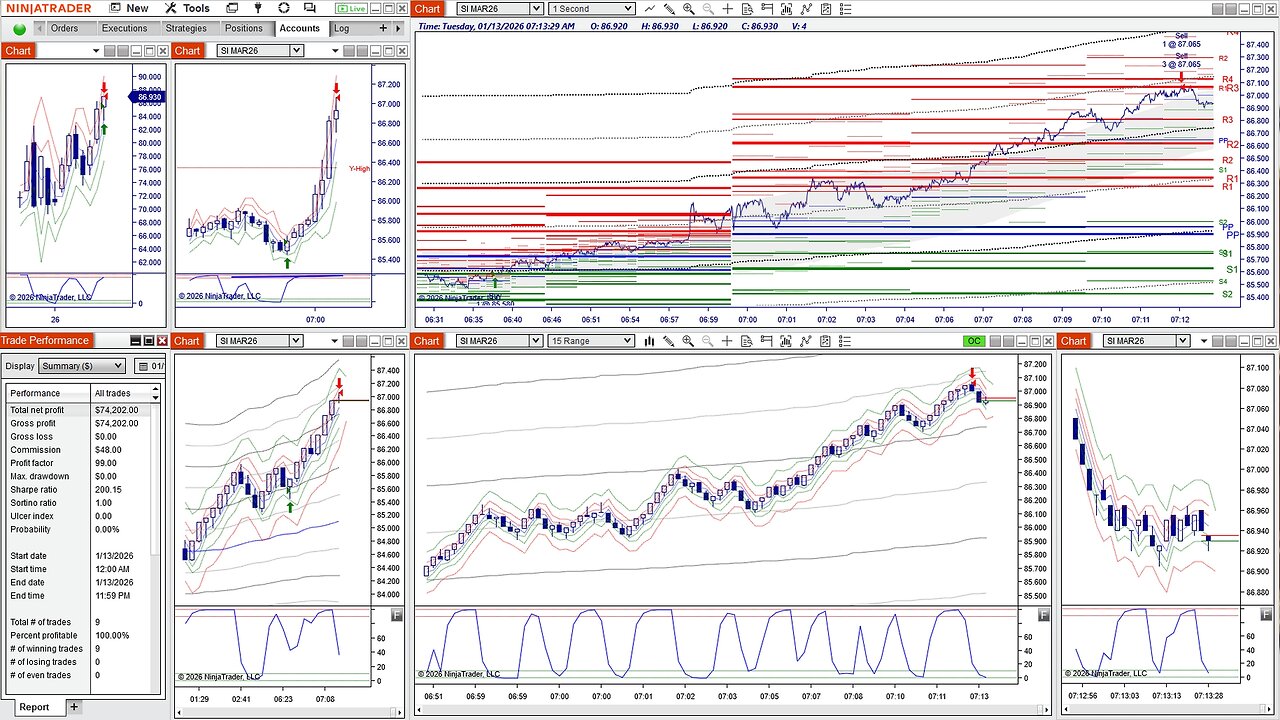
Task: Open instrument selector on 15 Range chart
Action: pyautogui.click(x=499, y=341)
